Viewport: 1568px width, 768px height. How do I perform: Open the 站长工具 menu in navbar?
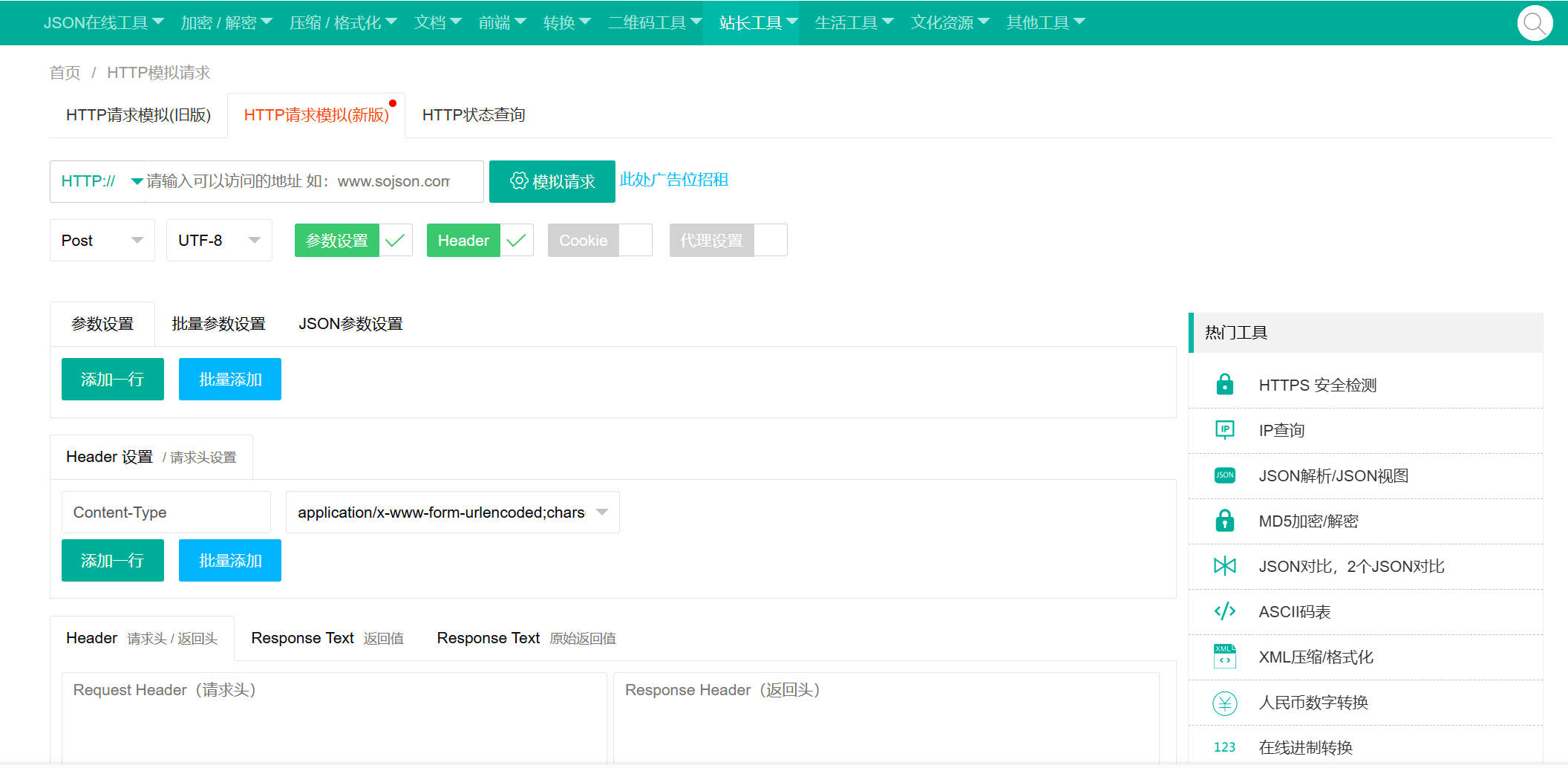pyautogui.click(x=757, y=23)
